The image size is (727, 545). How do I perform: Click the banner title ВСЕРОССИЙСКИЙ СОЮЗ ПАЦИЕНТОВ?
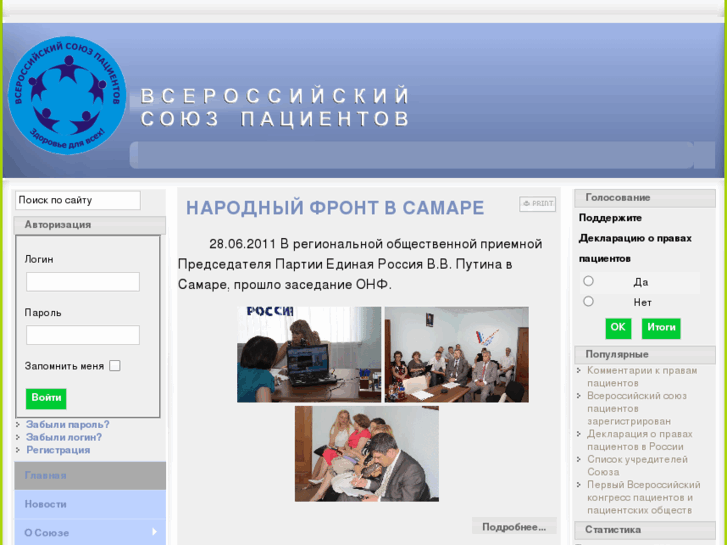click(275, 107)
